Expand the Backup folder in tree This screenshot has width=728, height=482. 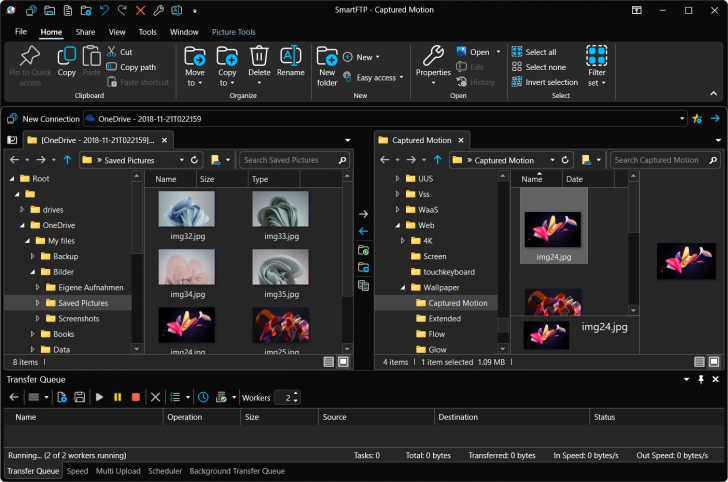[x=32, y=256]
